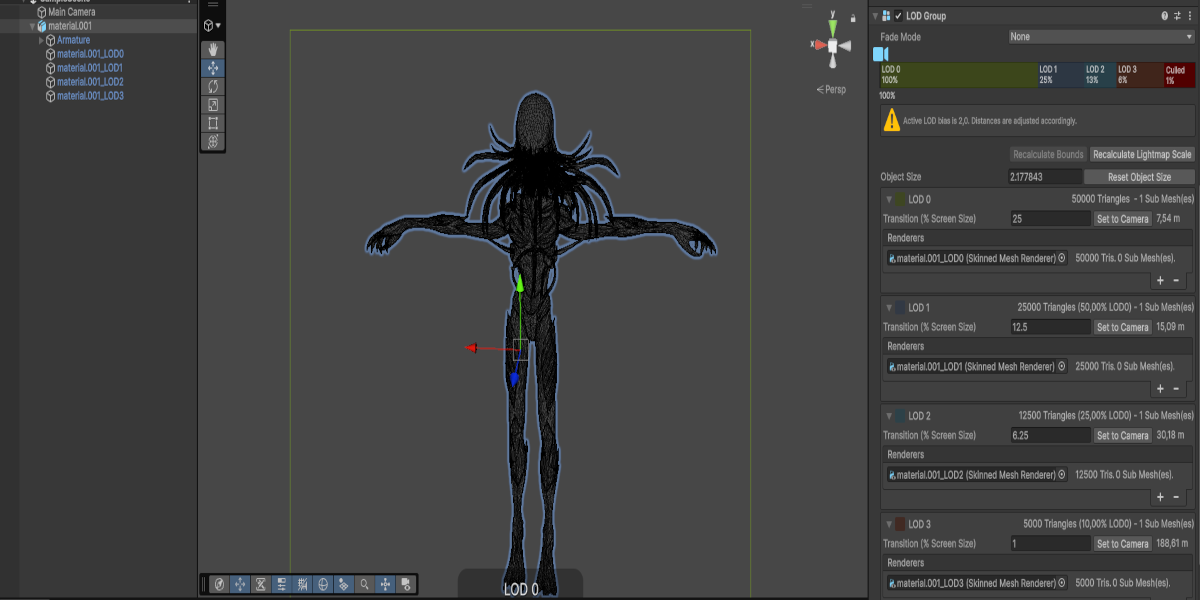
Task: Click the camera icon in bottom overlay bar
Action: [406, 584]
